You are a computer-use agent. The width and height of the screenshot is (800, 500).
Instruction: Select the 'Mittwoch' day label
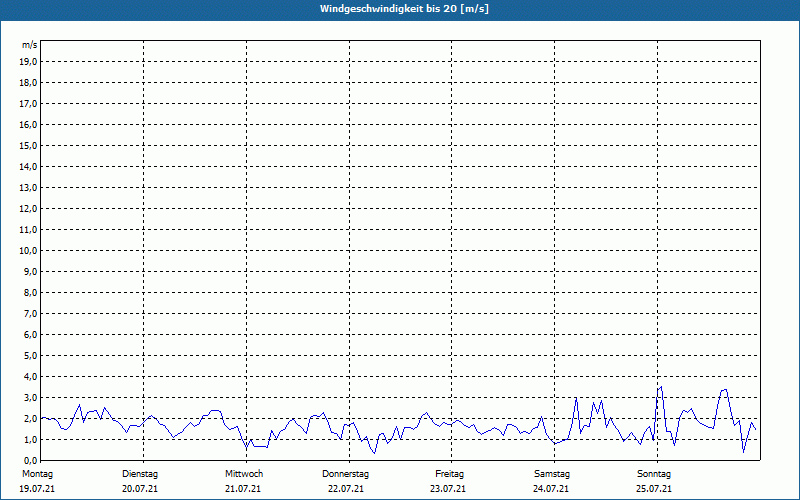pos(244,474)
